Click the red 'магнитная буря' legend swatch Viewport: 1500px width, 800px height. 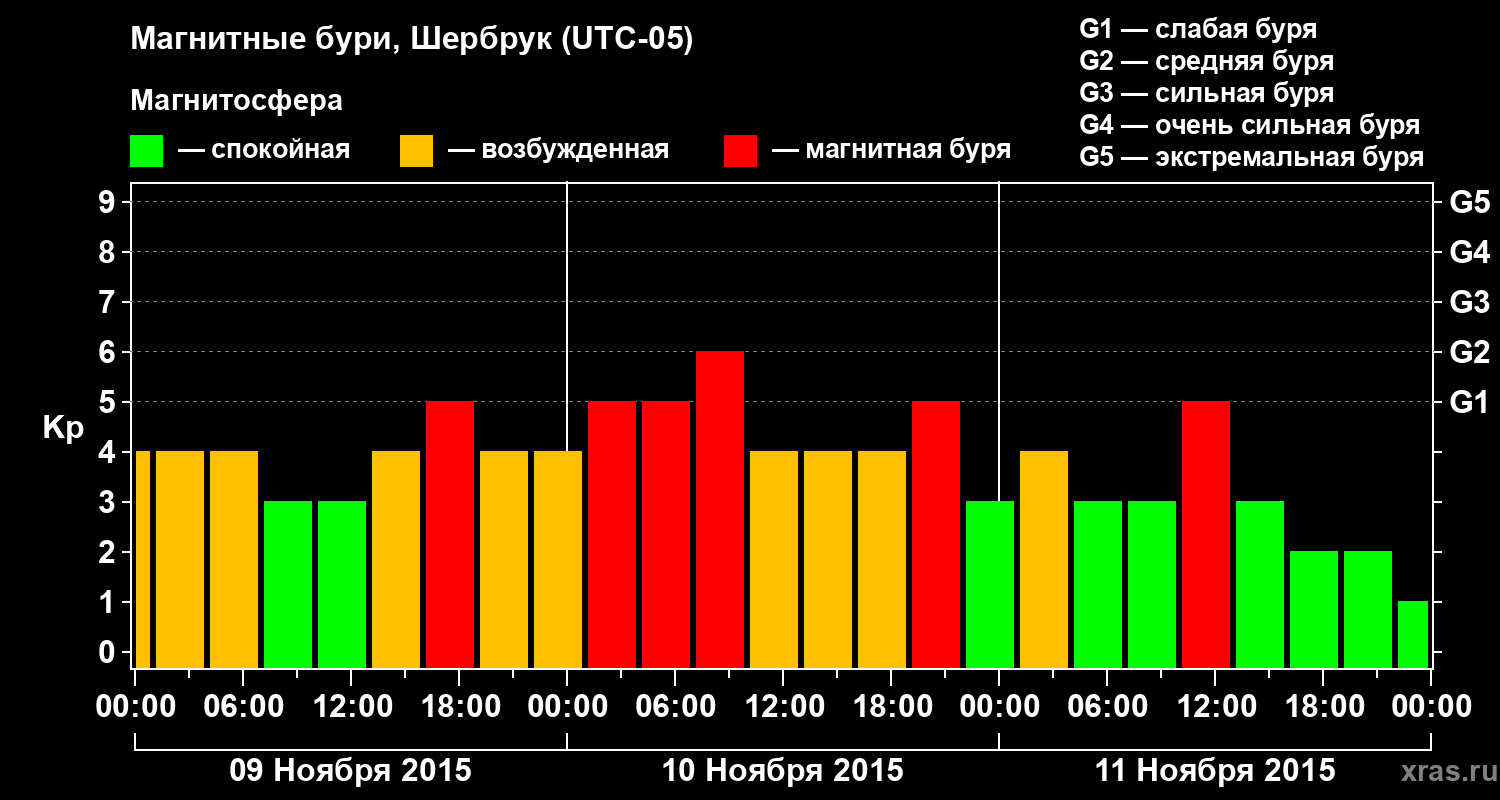point(741,151)
